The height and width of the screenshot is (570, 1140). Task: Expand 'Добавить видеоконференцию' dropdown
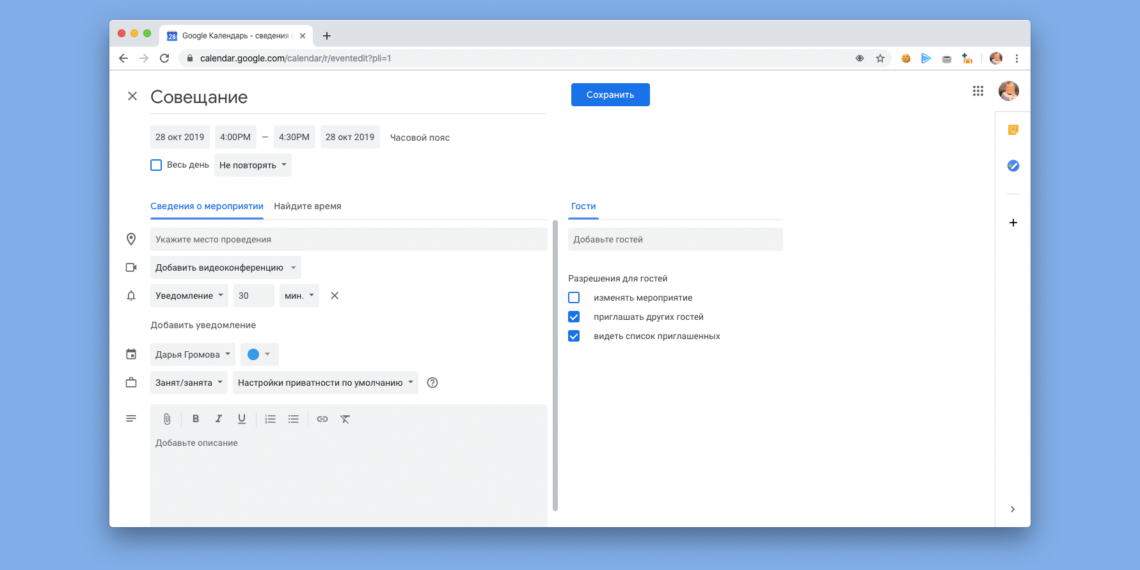(x=226, y=268)
